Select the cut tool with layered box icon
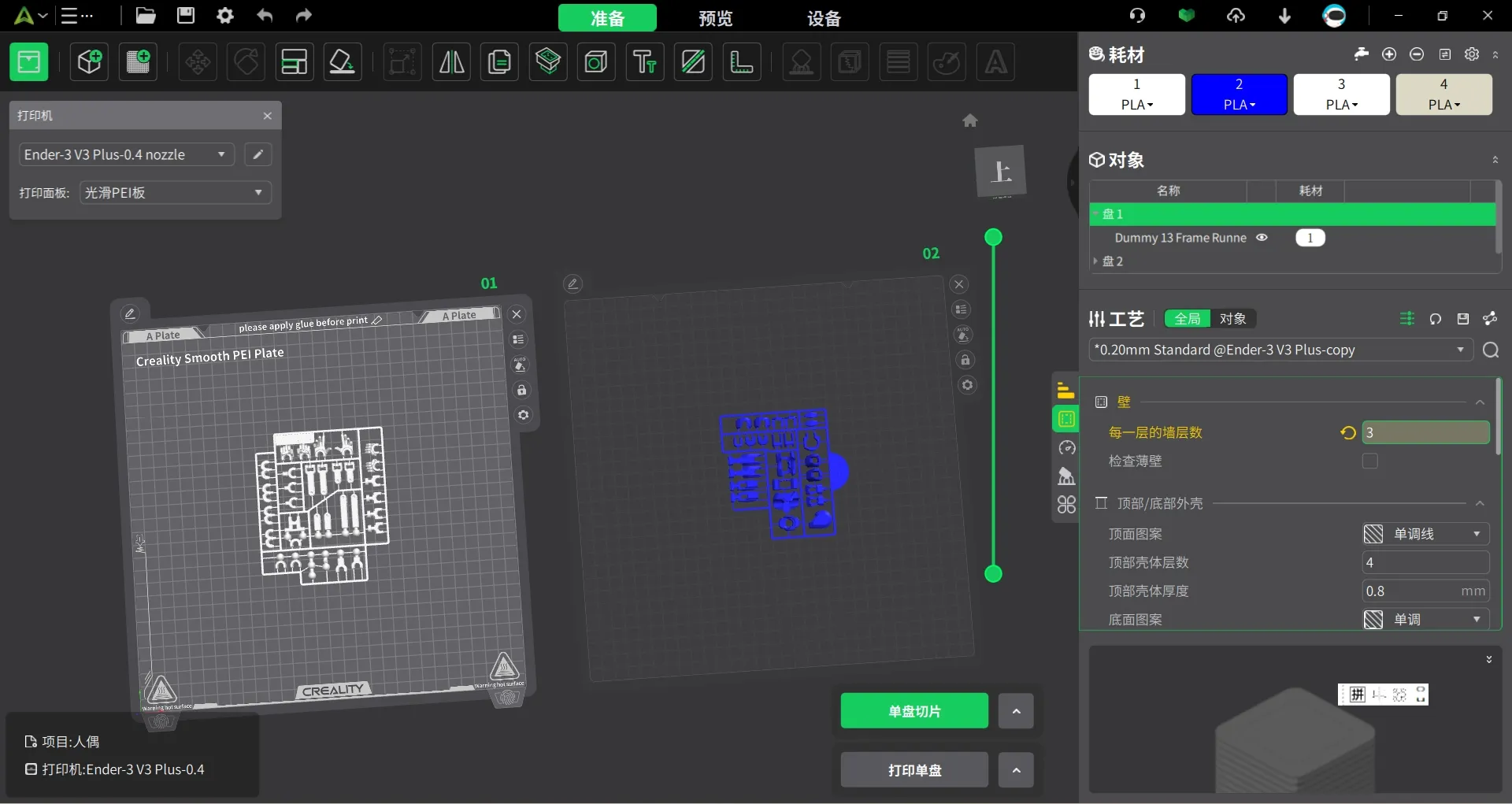1512x804 pixels. tap(548, 61)
